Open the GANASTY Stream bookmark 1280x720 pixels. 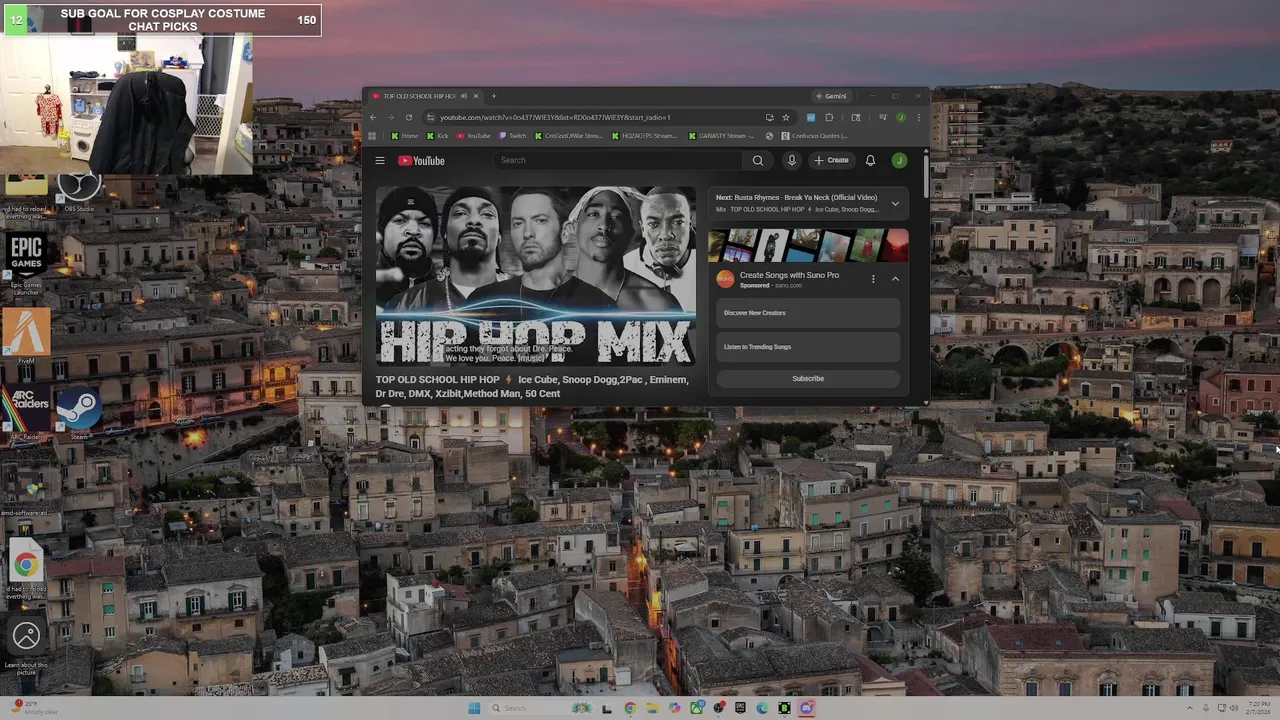pos(721,136)
